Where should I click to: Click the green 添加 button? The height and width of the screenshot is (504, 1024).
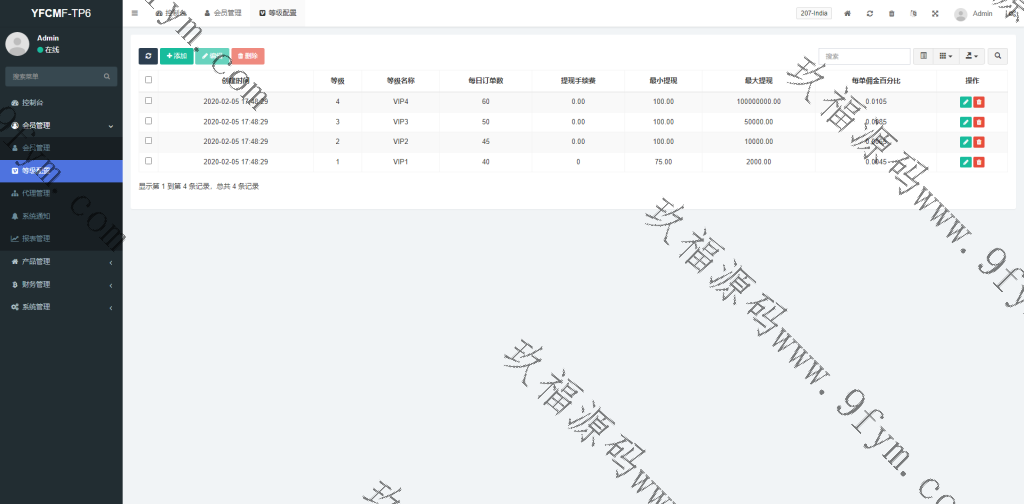[x=176, y=56]
